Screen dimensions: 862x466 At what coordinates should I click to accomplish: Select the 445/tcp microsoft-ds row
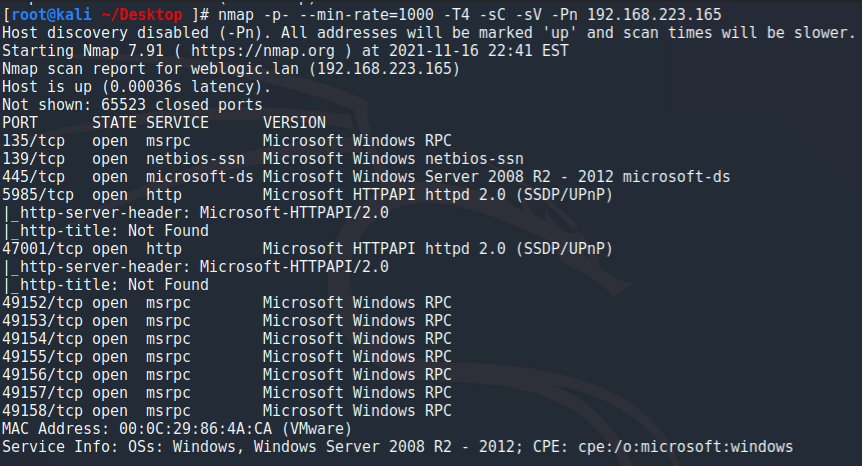[x=366, y=177]
